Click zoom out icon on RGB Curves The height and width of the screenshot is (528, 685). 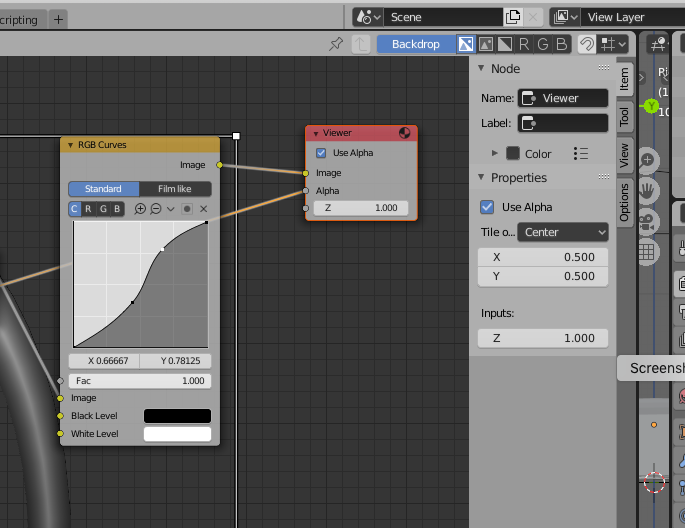click(x=155, y=209)
